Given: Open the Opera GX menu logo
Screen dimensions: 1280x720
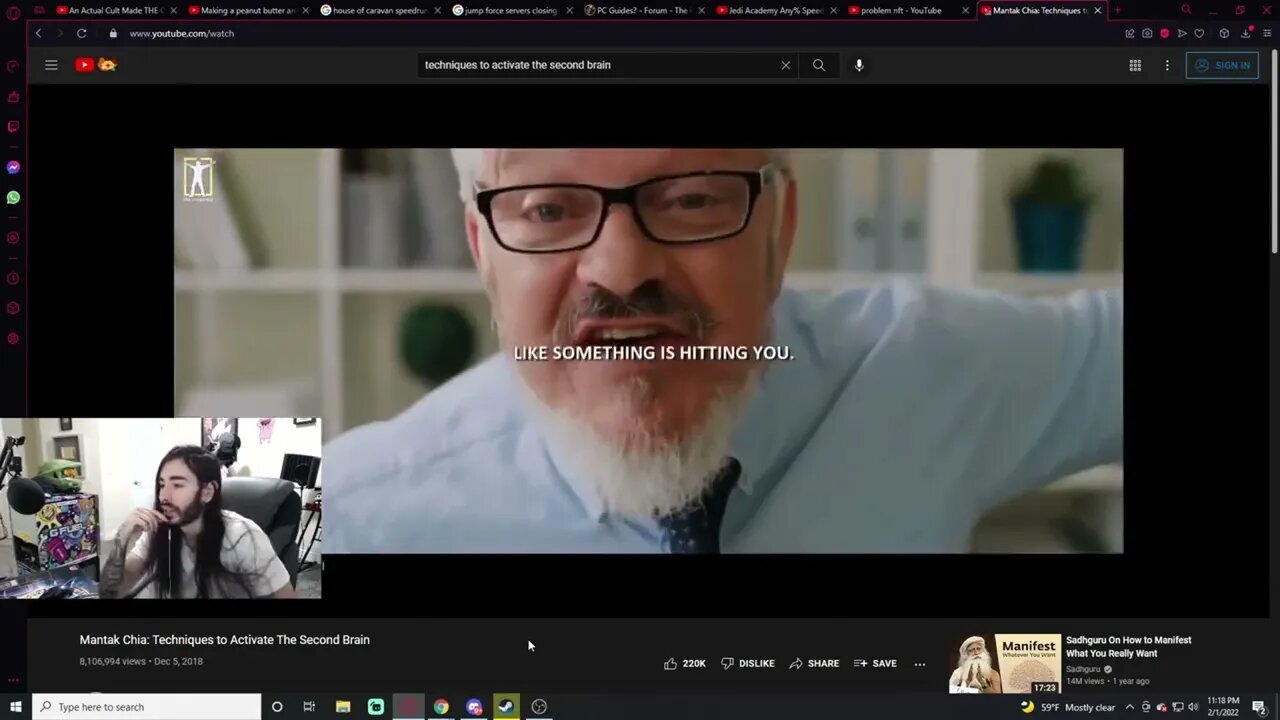Looking at the screenshot, I should (13, 12).
